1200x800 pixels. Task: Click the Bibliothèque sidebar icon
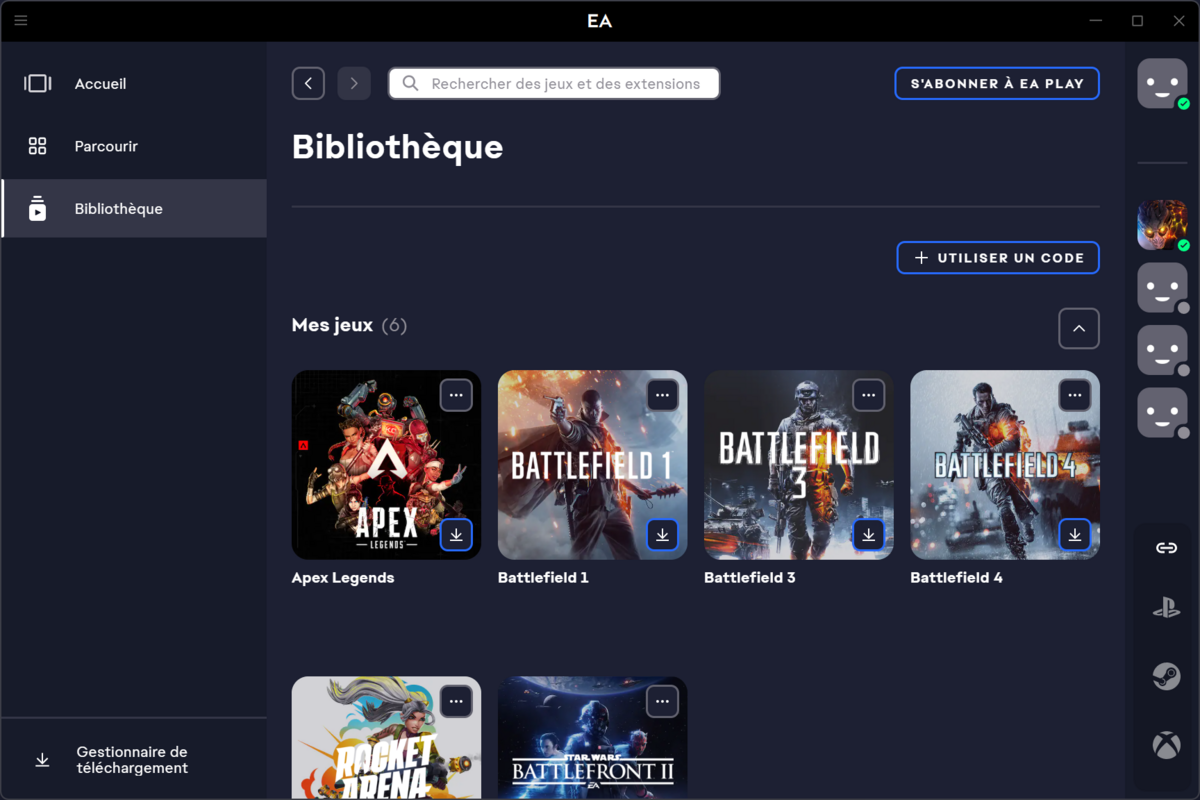37,208
